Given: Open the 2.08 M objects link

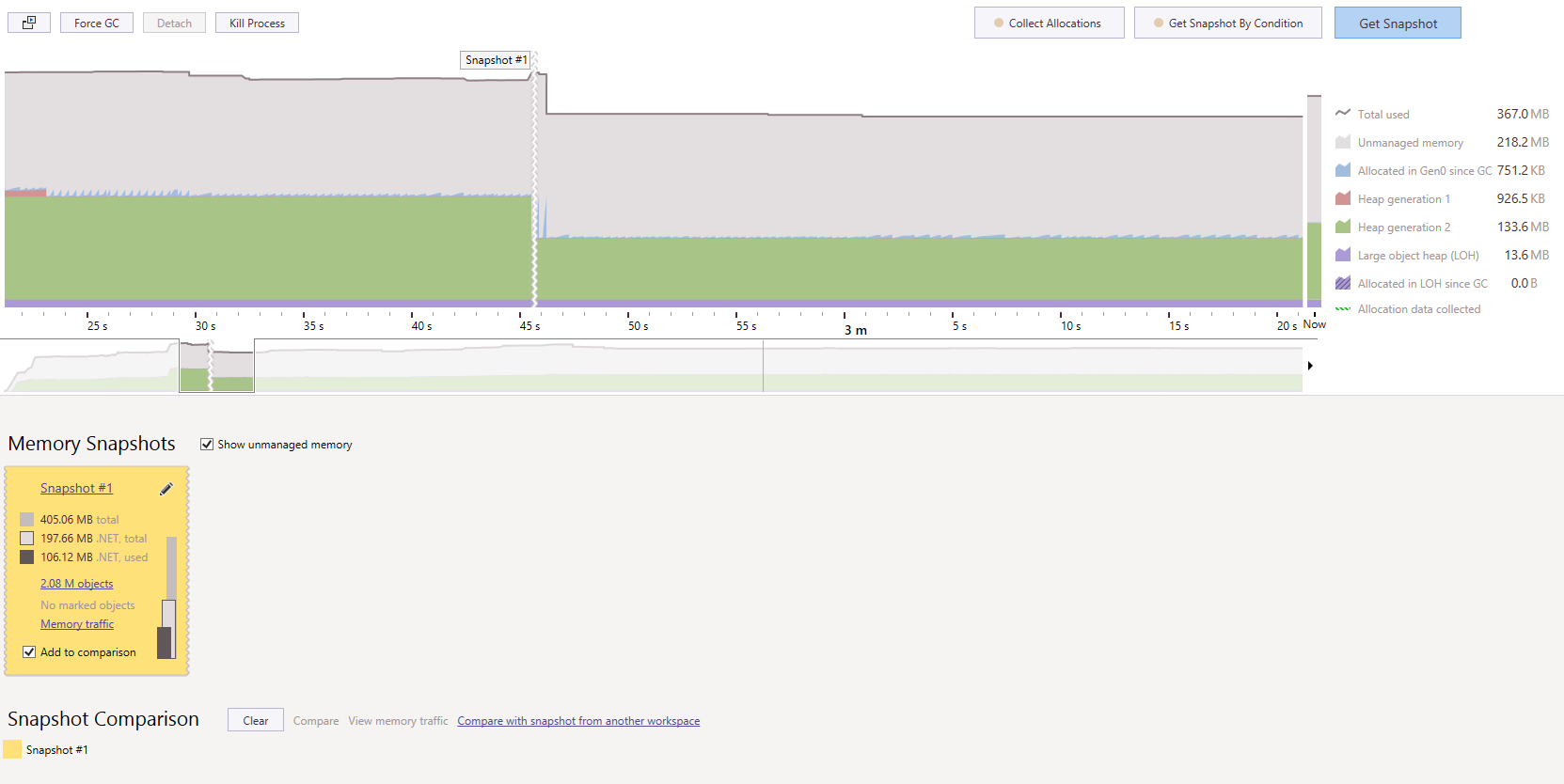Looking at the screenshot, I should point(76,584).
